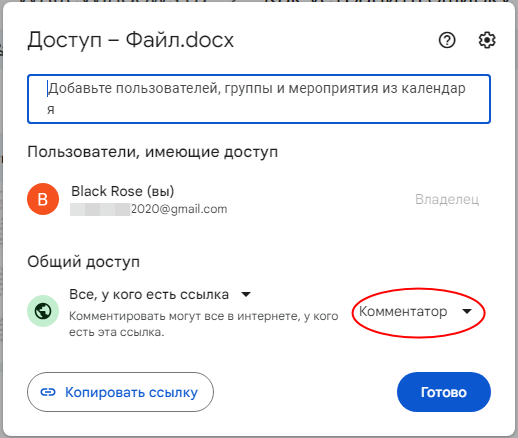Click the orange B avatar of Black Rose
The height and width of the screenshot is (438, 518).
click(x=43, y=199)
